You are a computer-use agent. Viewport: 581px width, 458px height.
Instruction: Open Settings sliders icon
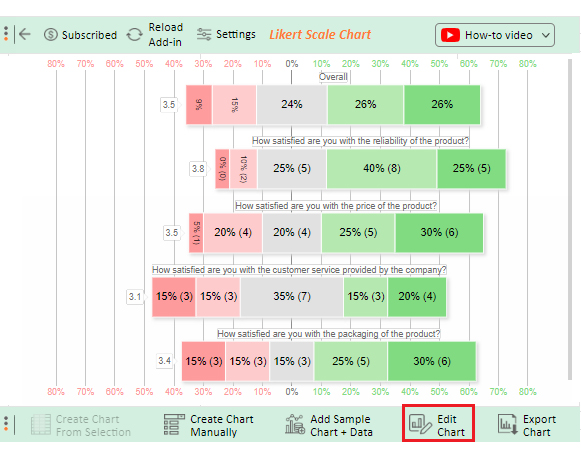[x=204, y=34]
